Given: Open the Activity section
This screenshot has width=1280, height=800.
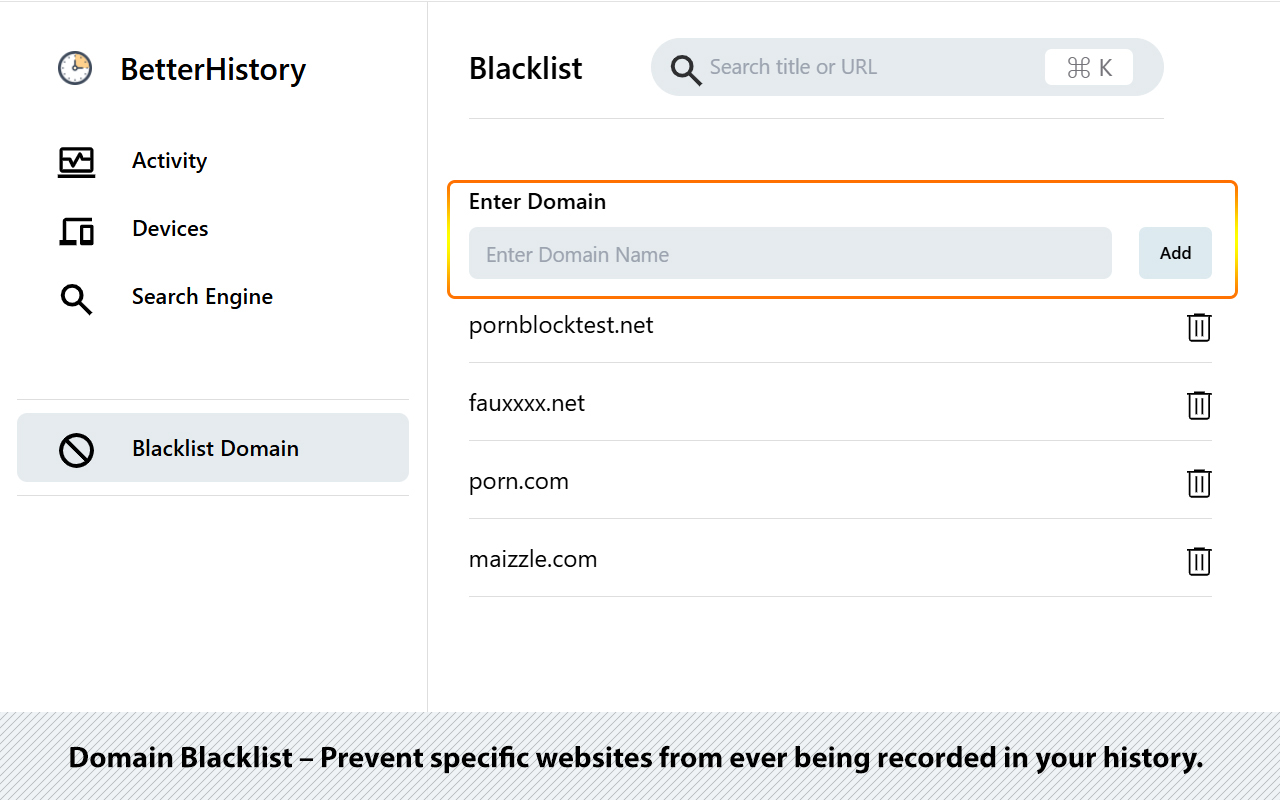Looking at the screenshot, I should [169, 161].
